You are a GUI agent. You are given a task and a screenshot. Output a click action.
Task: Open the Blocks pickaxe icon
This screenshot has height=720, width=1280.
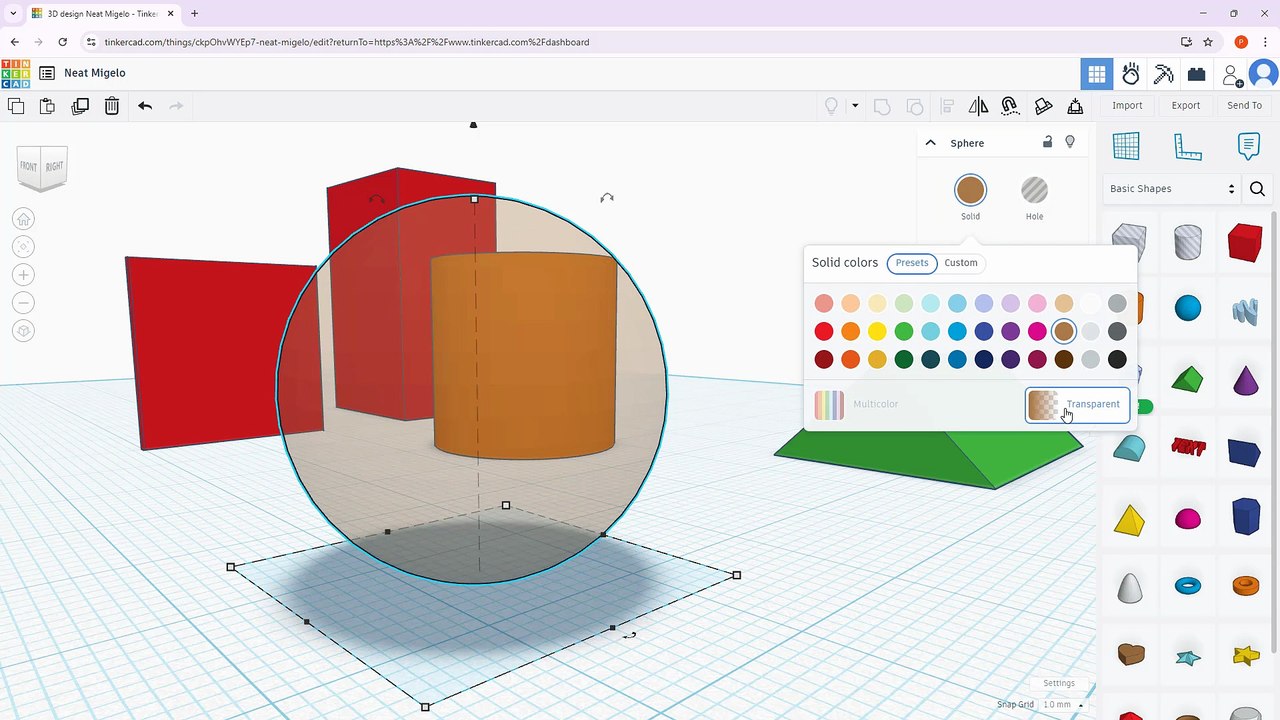[1163, 74]
